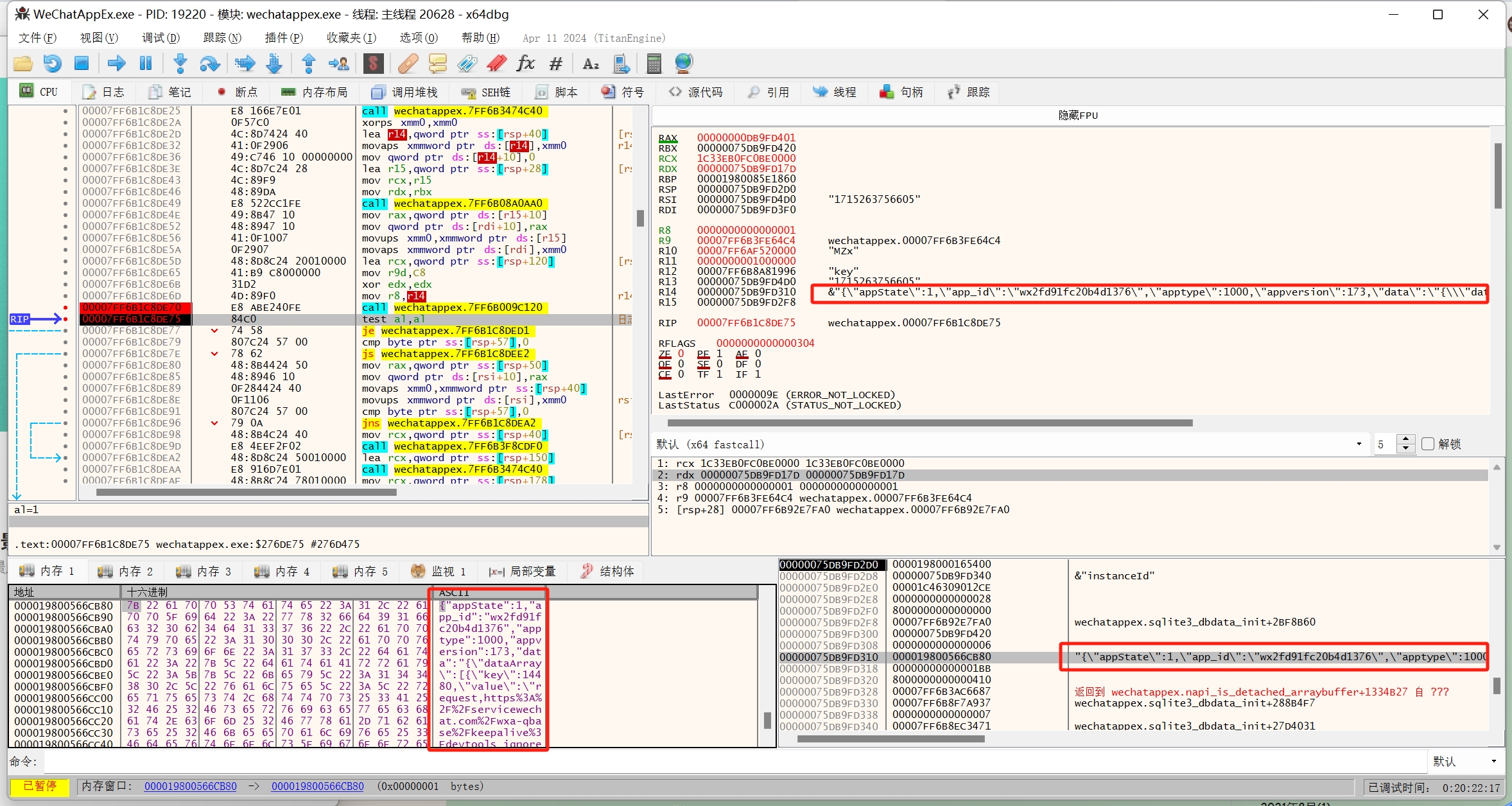This screenshot has width=1512, height=806.
Task: Click the Stop debugging square icon
Action: [x=82, y=63]
